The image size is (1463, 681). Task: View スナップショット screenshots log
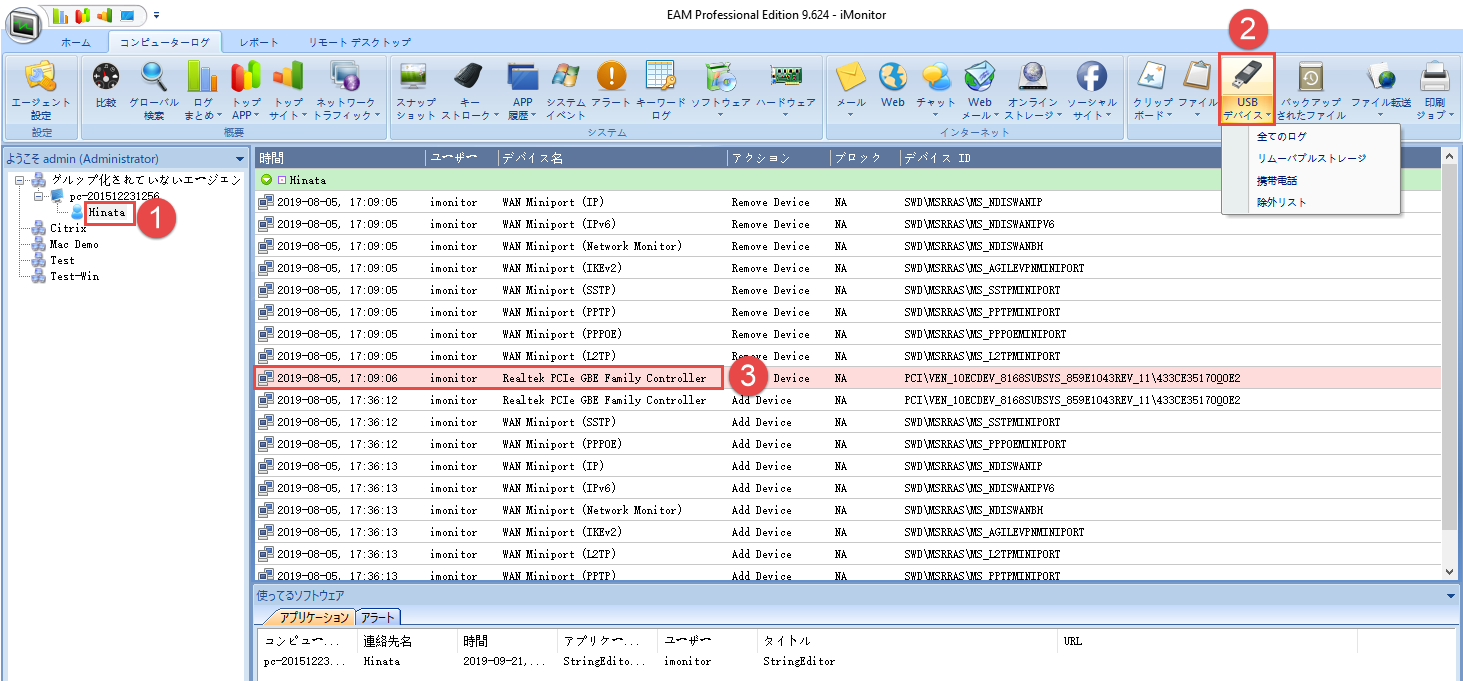[x=415, y=91]
